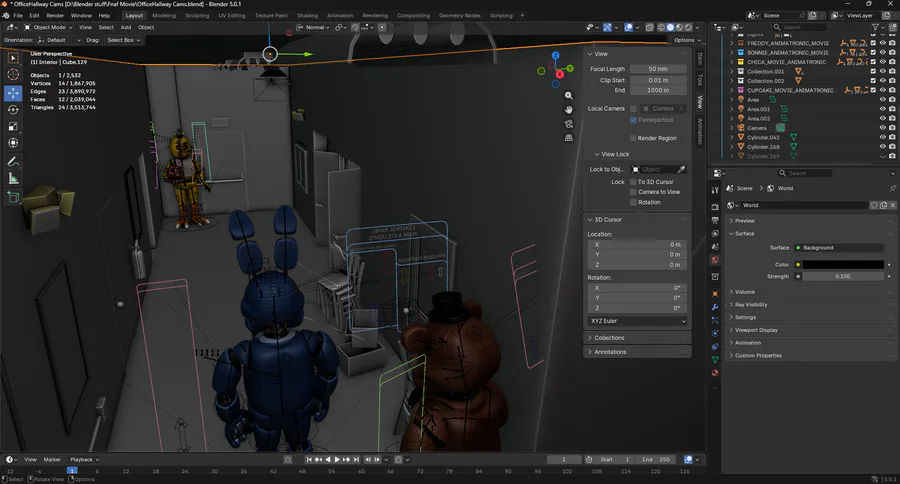Open the Orientation Default dropdown

click(x=59, y=40)
